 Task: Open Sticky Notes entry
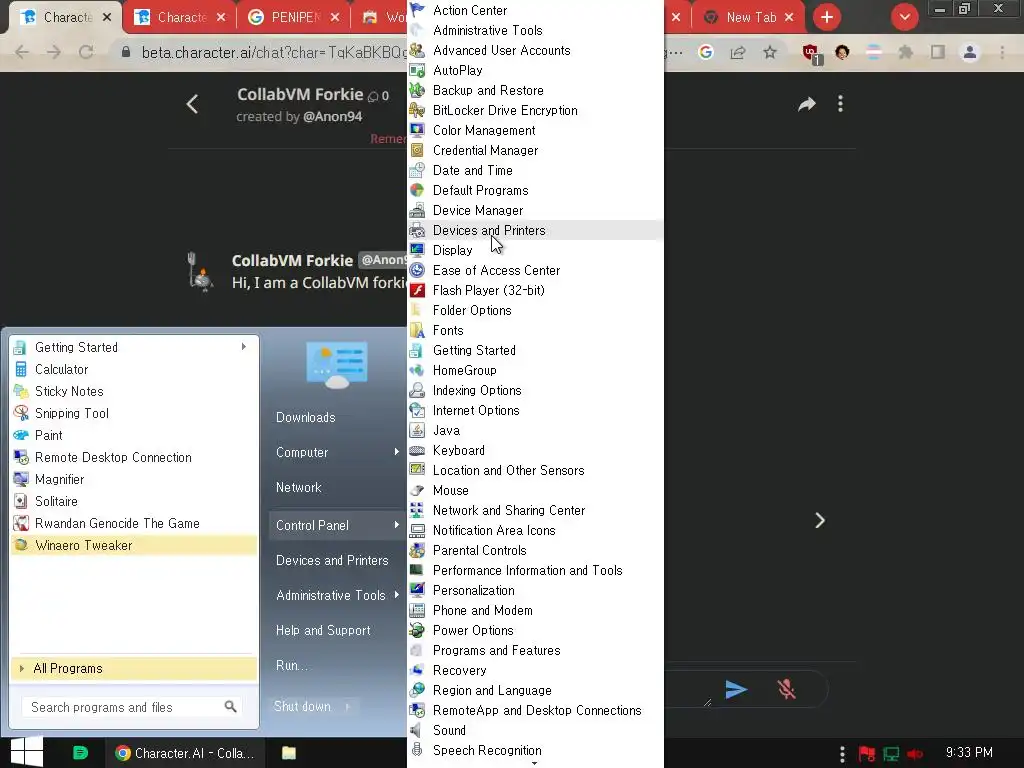pyautogui.click(x=133, y=391)
